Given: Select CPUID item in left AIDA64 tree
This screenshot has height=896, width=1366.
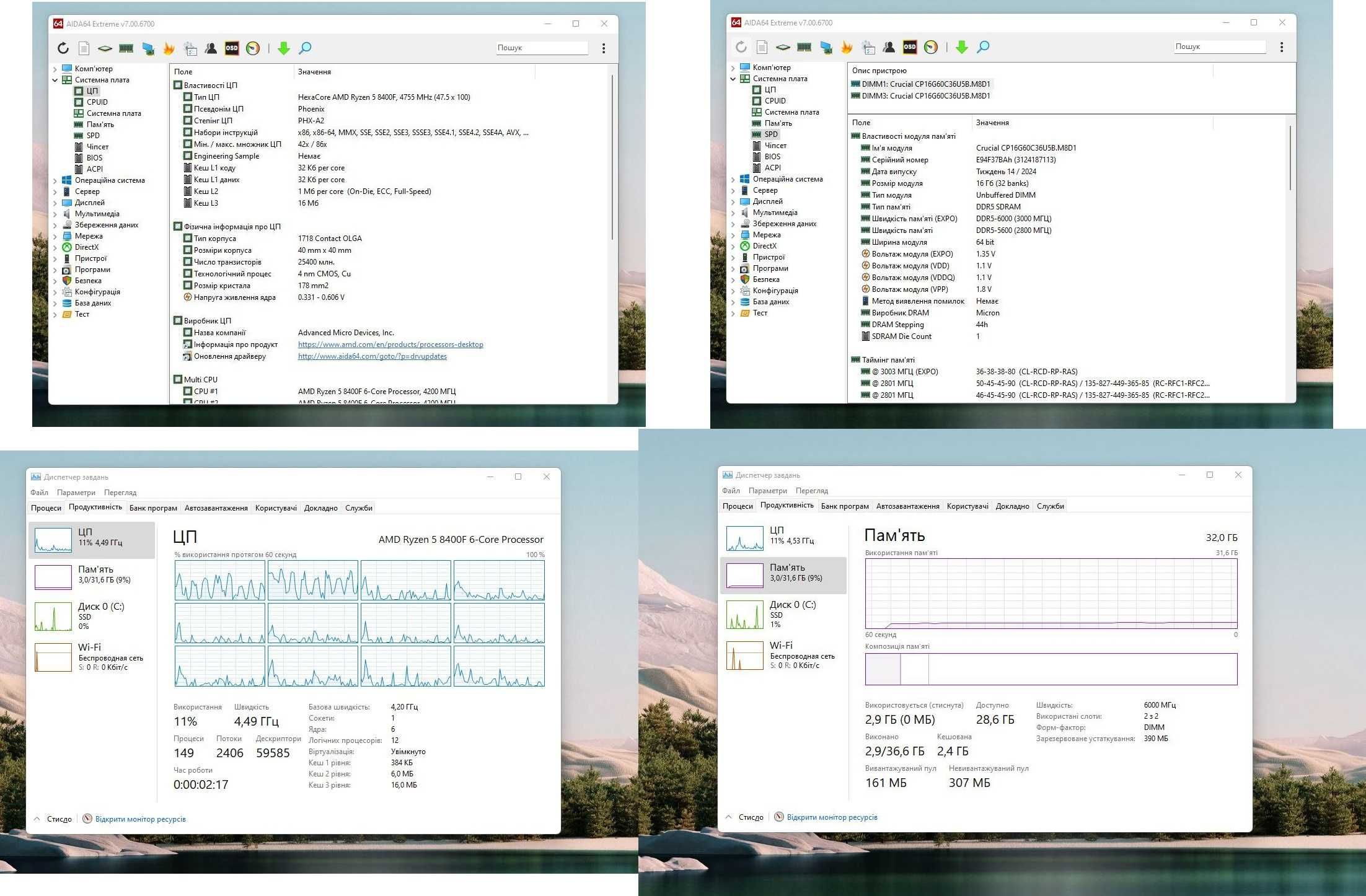Looking at the screenshot, I should pyautogui.click(x=97, y=102).
